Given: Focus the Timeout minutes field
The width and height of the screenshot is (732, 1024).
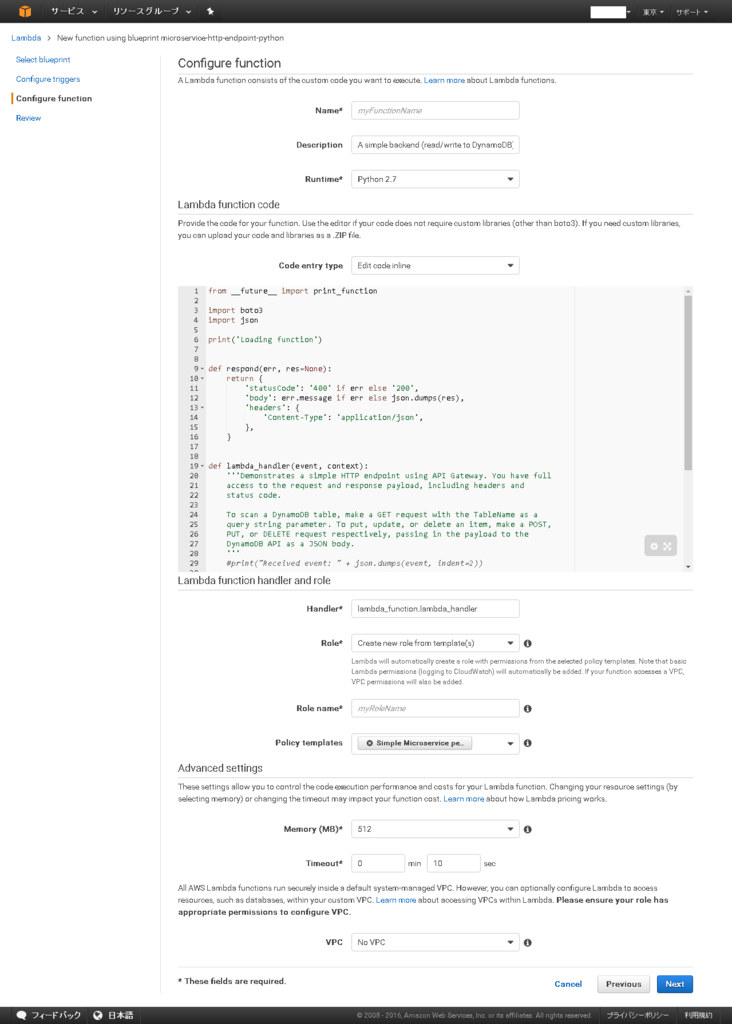Looking at the screenshot, I should [377, 863].
